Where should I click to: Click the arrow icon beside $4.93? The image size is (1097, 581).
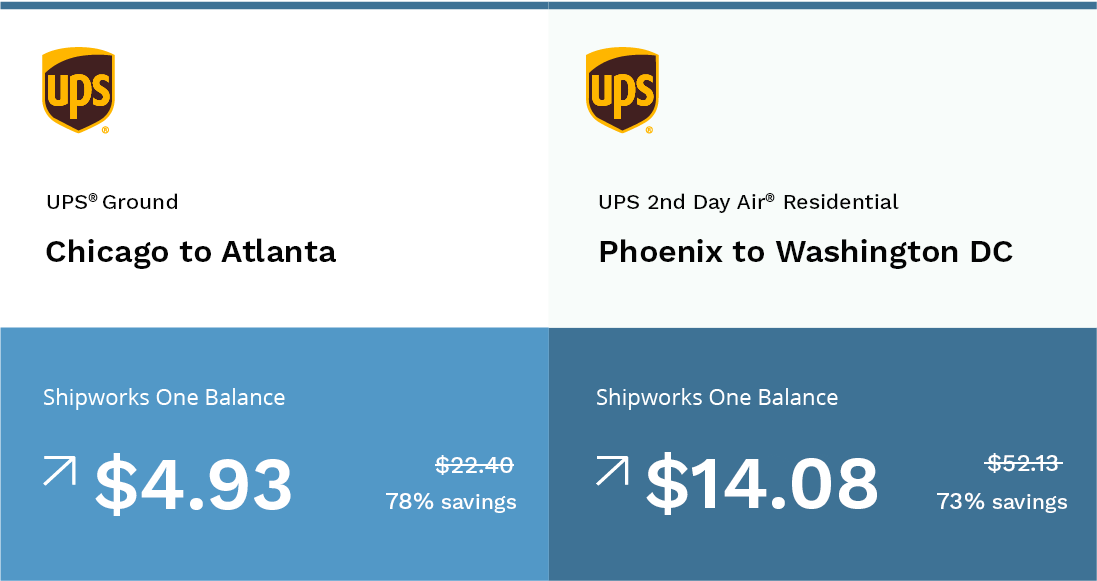coord(59,470)
